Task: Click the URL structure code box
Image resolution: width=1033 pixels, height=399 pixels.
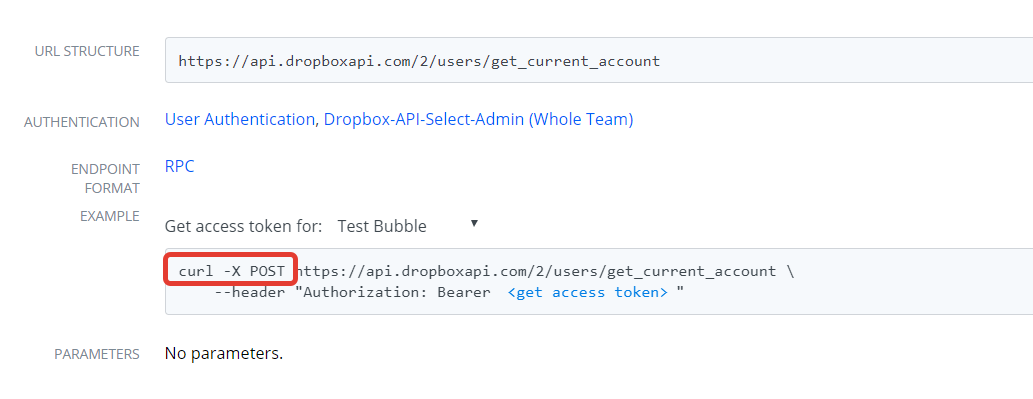Action: (x=599, y=61)
